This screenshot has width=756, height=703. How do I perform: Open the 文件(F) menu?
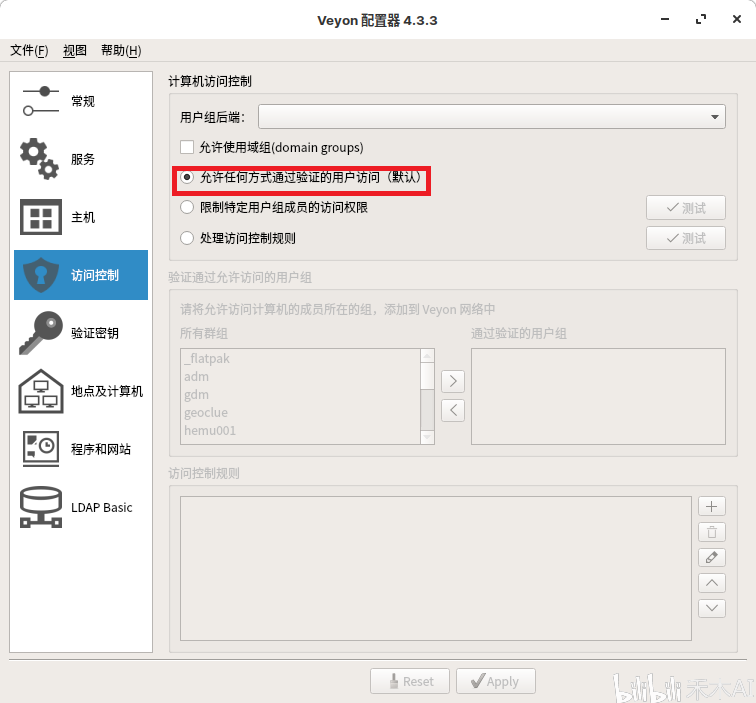29,50
